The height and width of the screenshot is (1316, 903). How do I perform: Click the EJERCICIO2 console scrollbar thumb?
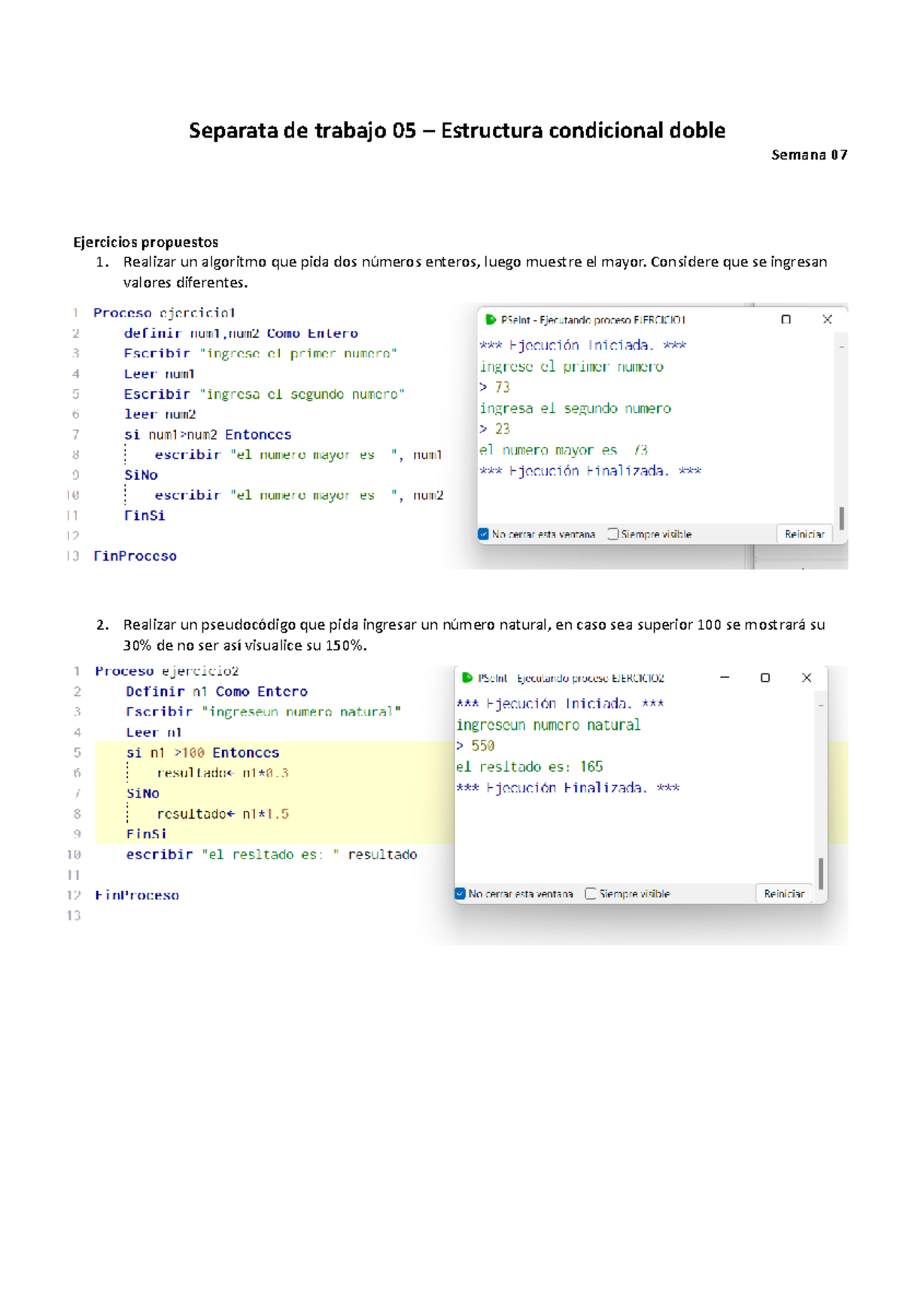click(x=820, y=874)
